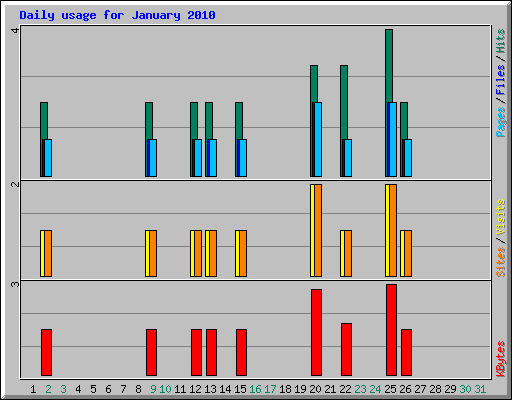Click green day label "31" on the x-axis
This screenshot has width=512, height=400.
(x=480, y=389)
